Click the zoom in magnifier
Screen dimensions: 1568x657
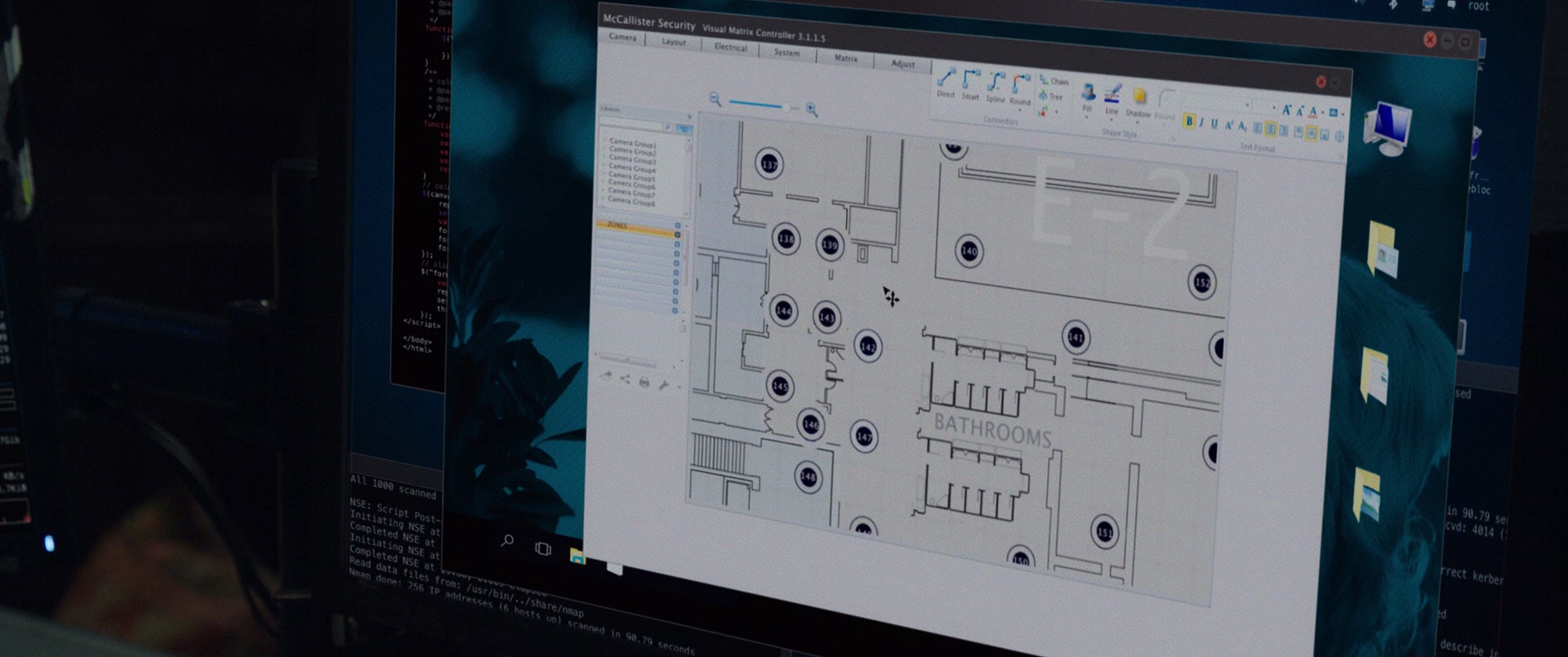pos(812,109)
